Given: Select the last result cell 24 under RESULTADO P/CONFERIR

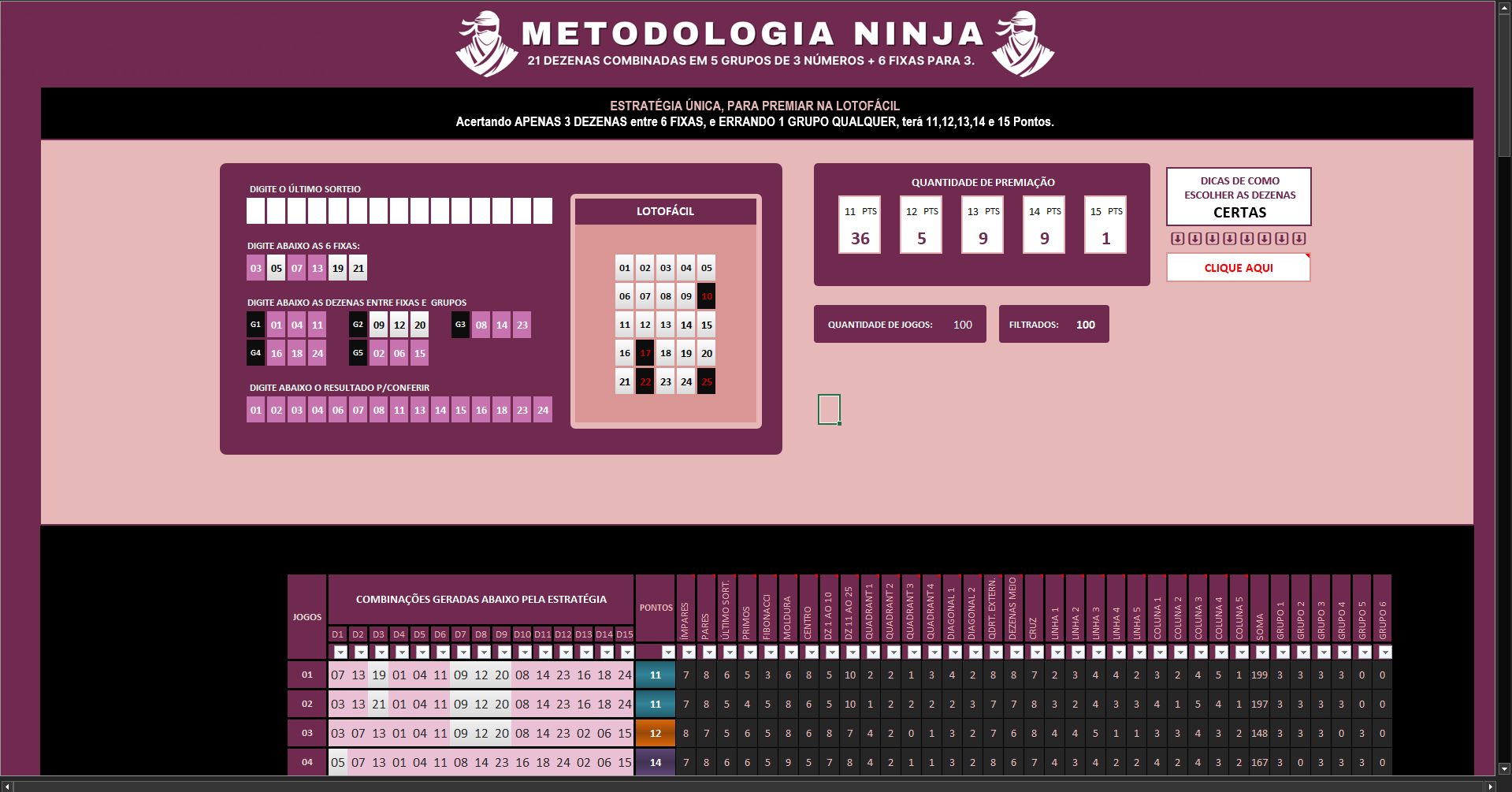Looking at the screenshot, I should click(x=543, y=410).
